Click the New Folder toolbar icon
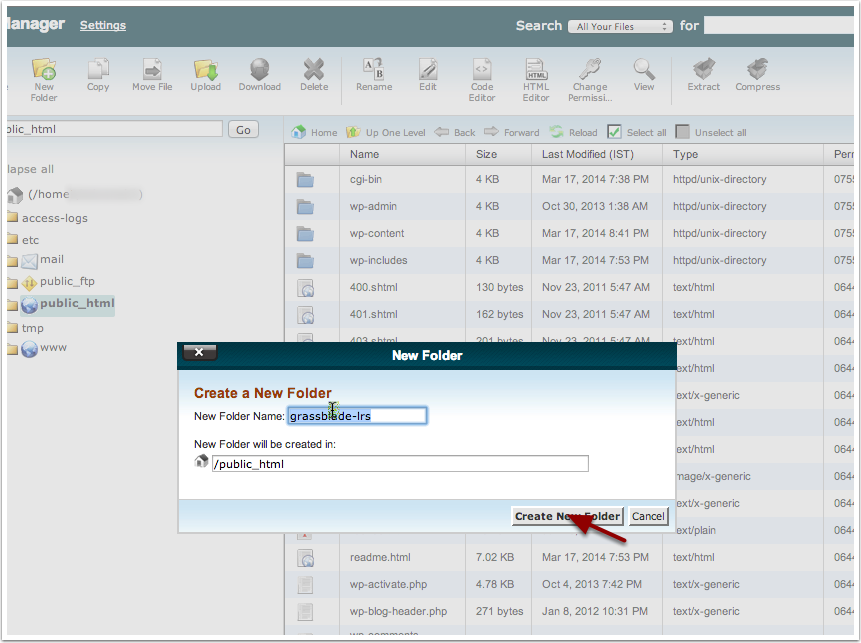Image resolution: width=861 pixels, height=643 pixels. click(x=44, y=71)
